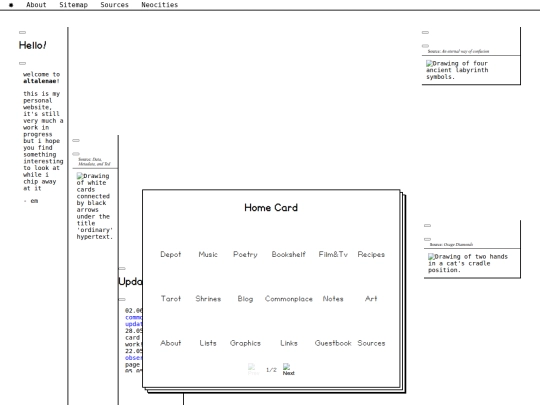
Task: Open Bookshelf on the Home Card
Action: (289, 255)
